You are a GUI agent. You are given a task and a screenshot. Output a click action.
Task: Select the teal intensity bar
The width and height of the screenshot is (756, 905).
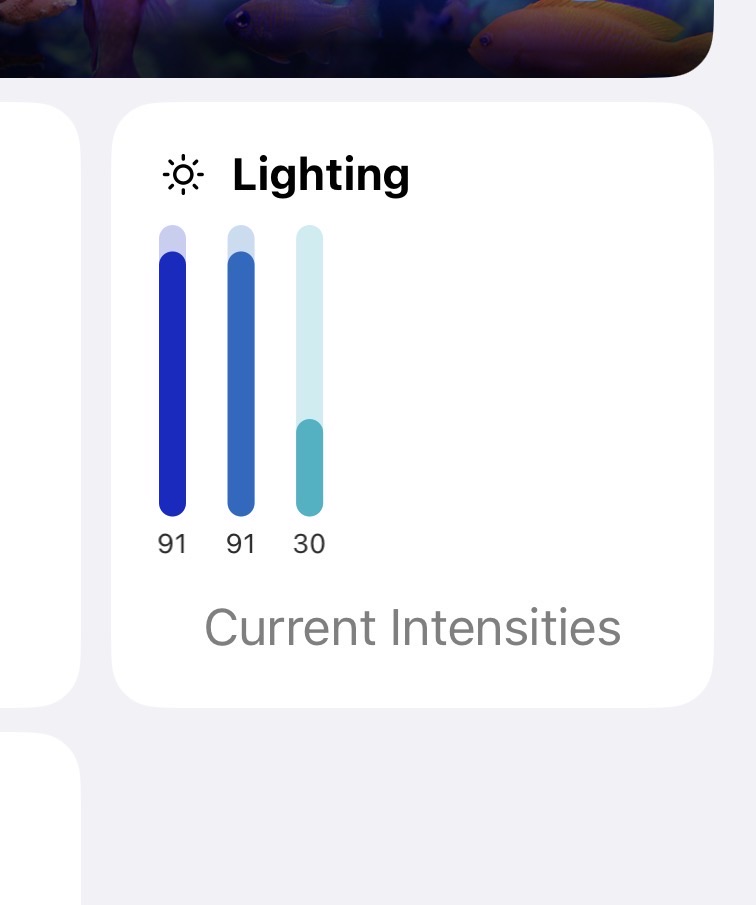pos(309,371)
